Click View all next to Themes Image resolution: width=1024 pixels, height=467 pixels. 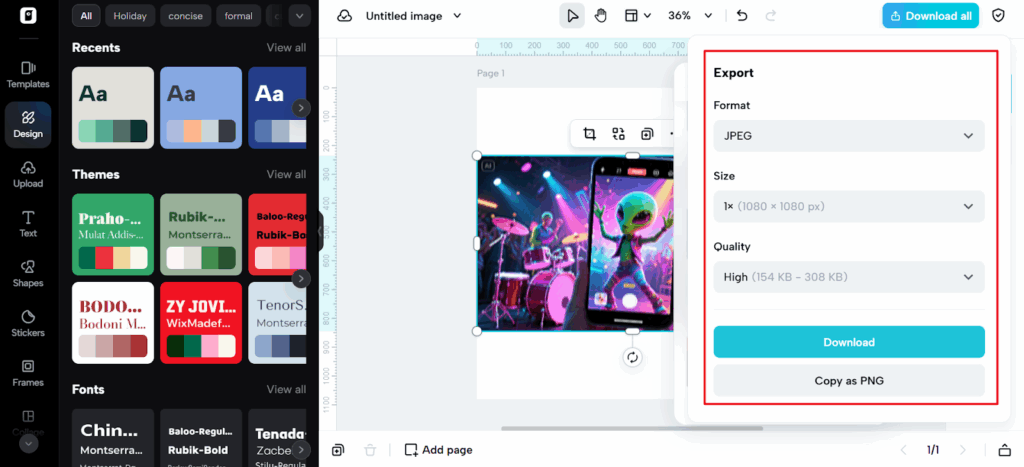(x=286, y=174)
